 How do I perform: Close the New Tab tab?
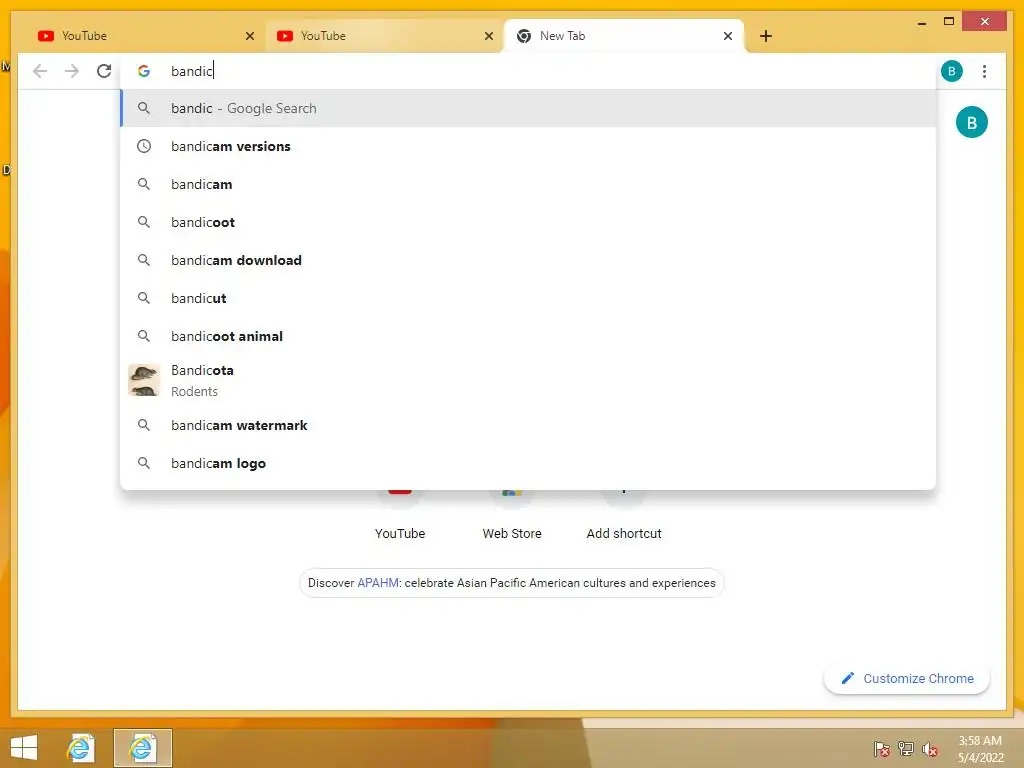(x=728, y=36)
